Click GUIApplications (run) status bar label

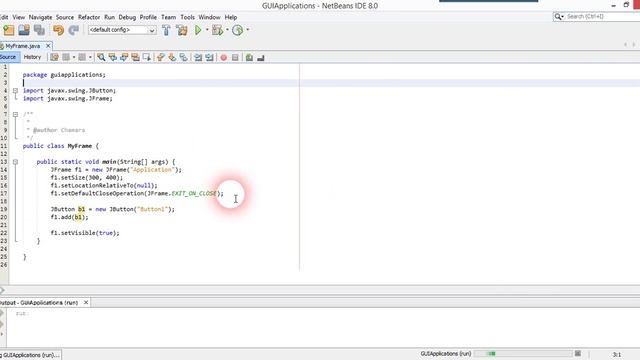click(446, 353)
